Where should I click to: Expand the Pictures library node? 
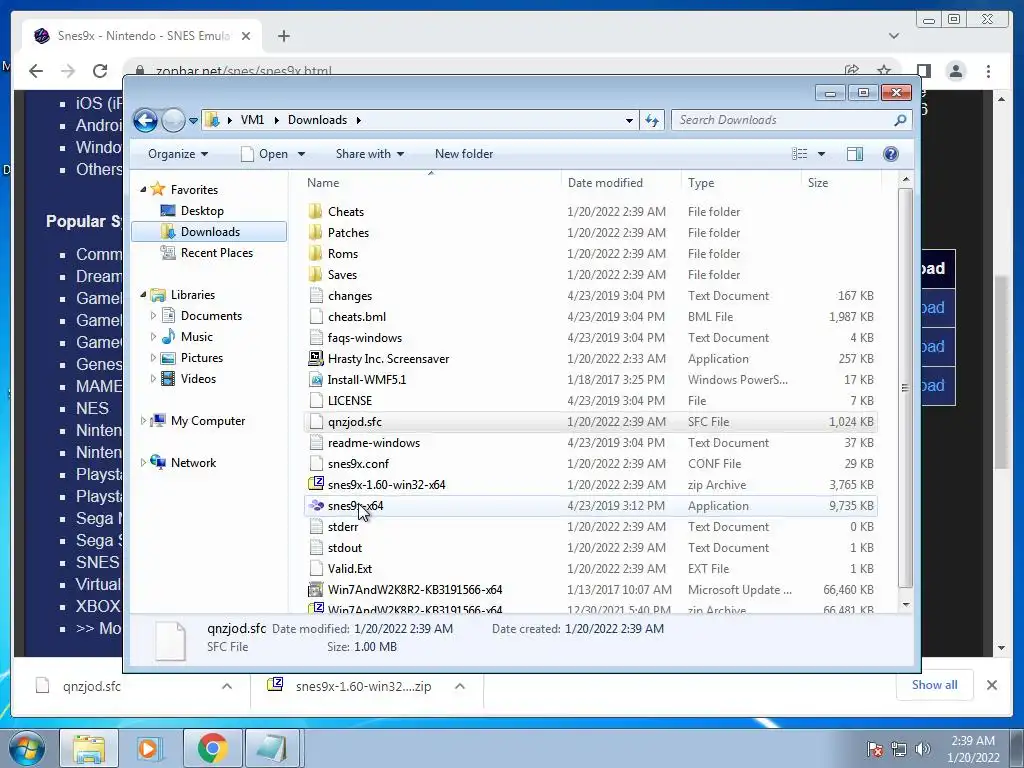pyautogui.click(x=153, y=358)
